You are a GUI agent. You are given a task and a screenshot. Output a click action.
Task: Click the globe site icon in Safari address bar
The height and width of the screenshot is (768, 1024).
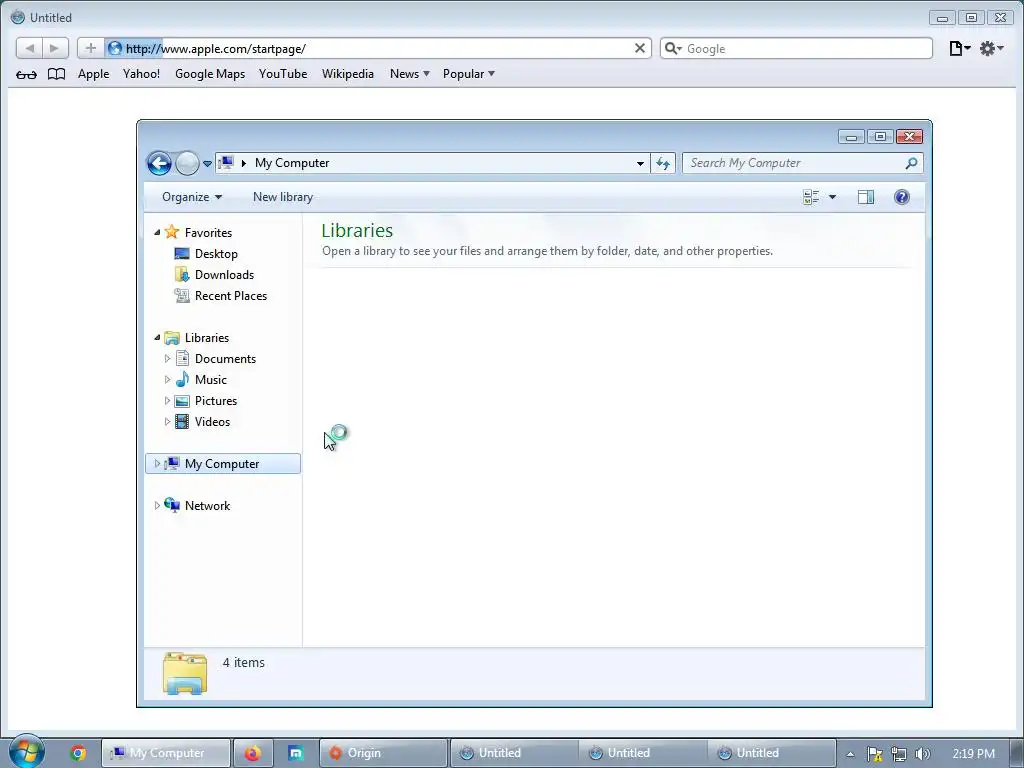pyautogui.click(x=115, y=48)
